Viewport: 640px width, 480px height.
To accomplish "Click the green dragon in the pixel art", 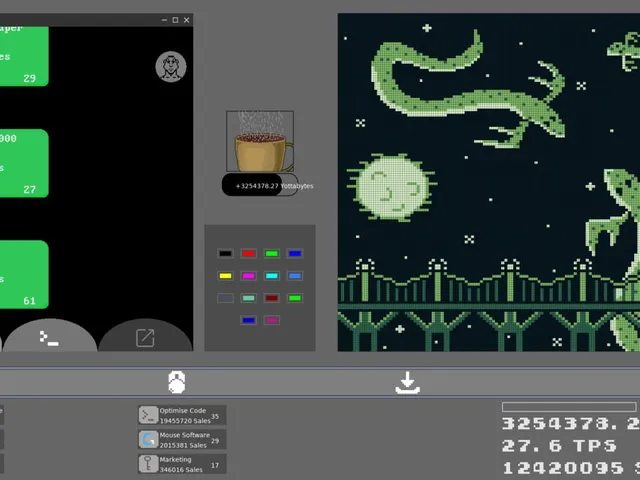I will point(468,90).
